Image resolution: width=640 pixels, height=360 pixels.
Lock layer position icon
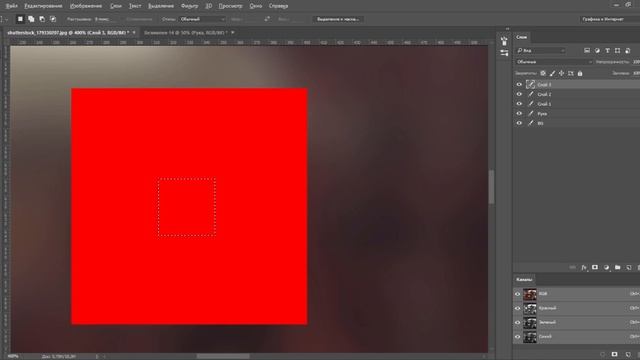562,73
